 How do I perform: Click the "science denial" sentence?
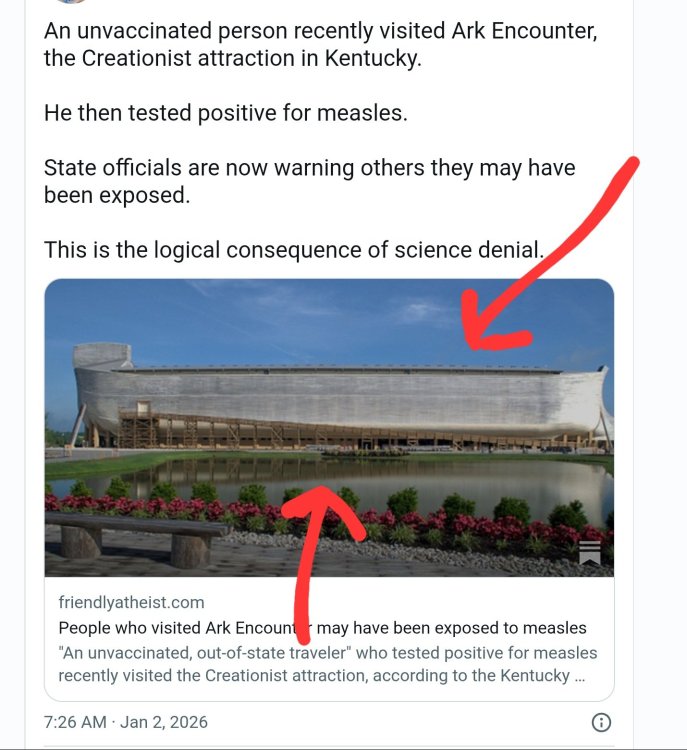pyautogui.click(x=294, y=250)
